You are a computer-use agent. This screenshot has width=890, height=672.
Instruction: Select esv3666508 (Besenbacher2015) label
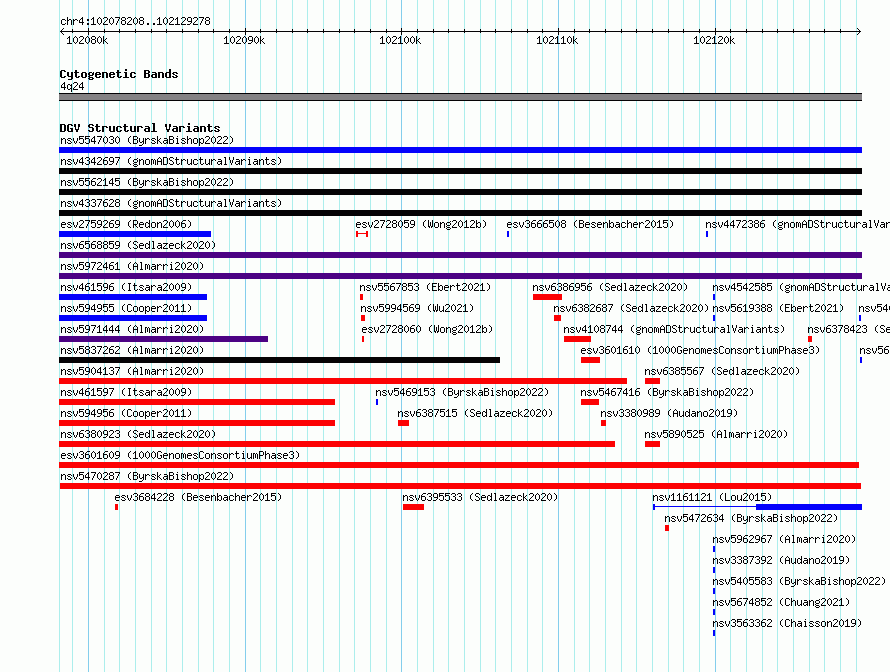[590, 224]
